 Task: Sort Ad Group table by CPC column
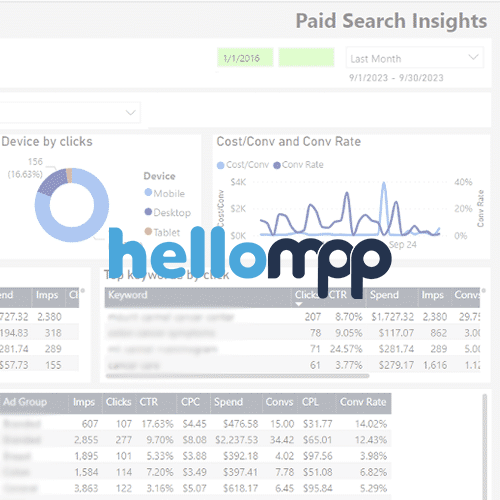point(190,402)
